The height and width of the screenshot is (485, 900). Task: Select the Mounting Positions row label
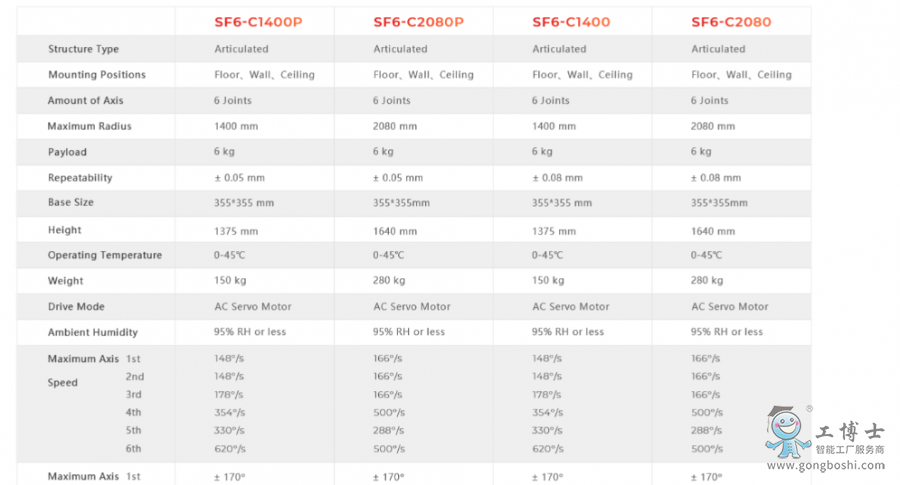97,75
